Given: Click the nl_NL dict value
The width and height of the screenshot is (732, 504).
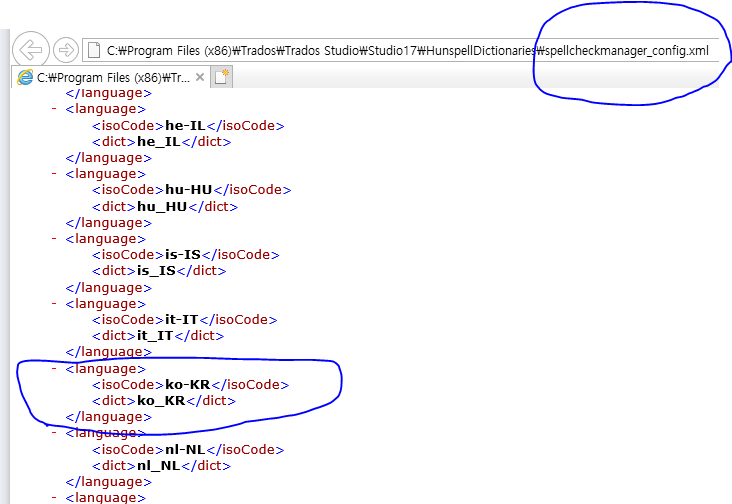Looking at the screenshot, I should (159, 466).
